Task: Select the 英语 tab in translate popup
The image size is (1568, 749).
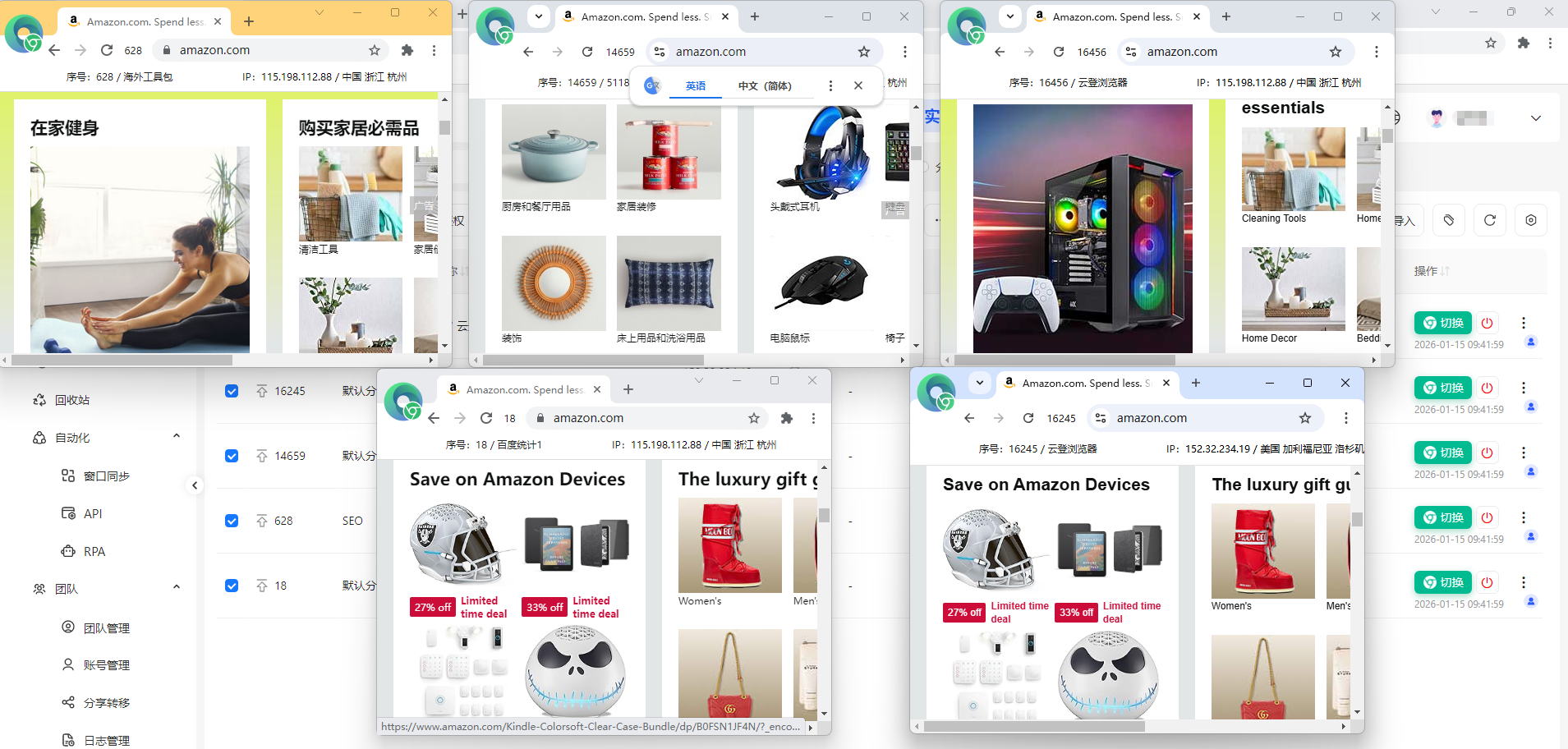Action: click(696, 85)
